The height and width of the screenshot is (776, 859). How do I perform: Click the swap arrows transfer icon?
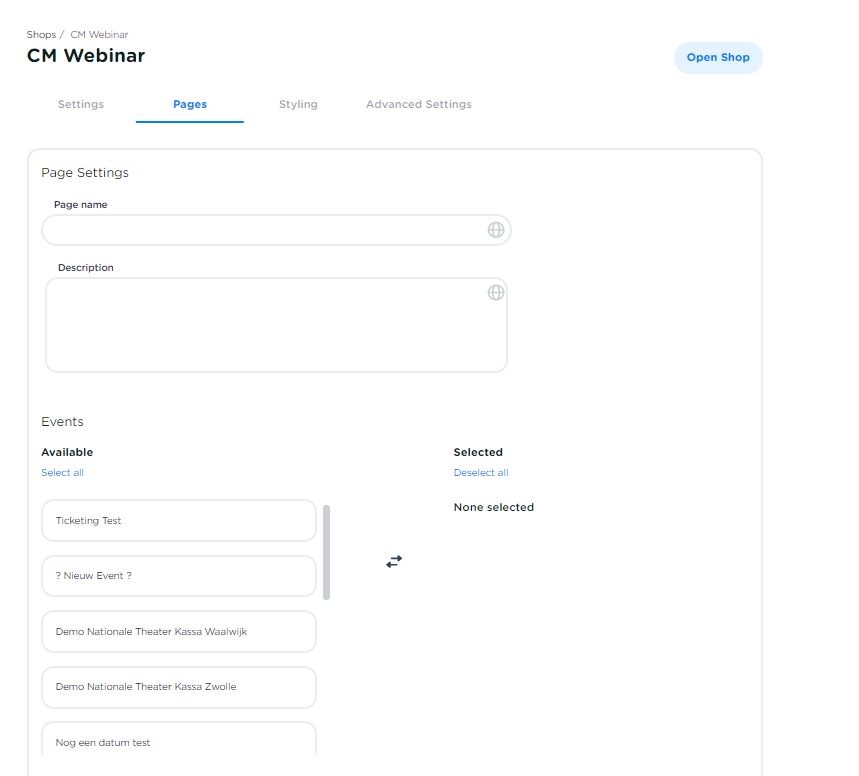(394, 562)
